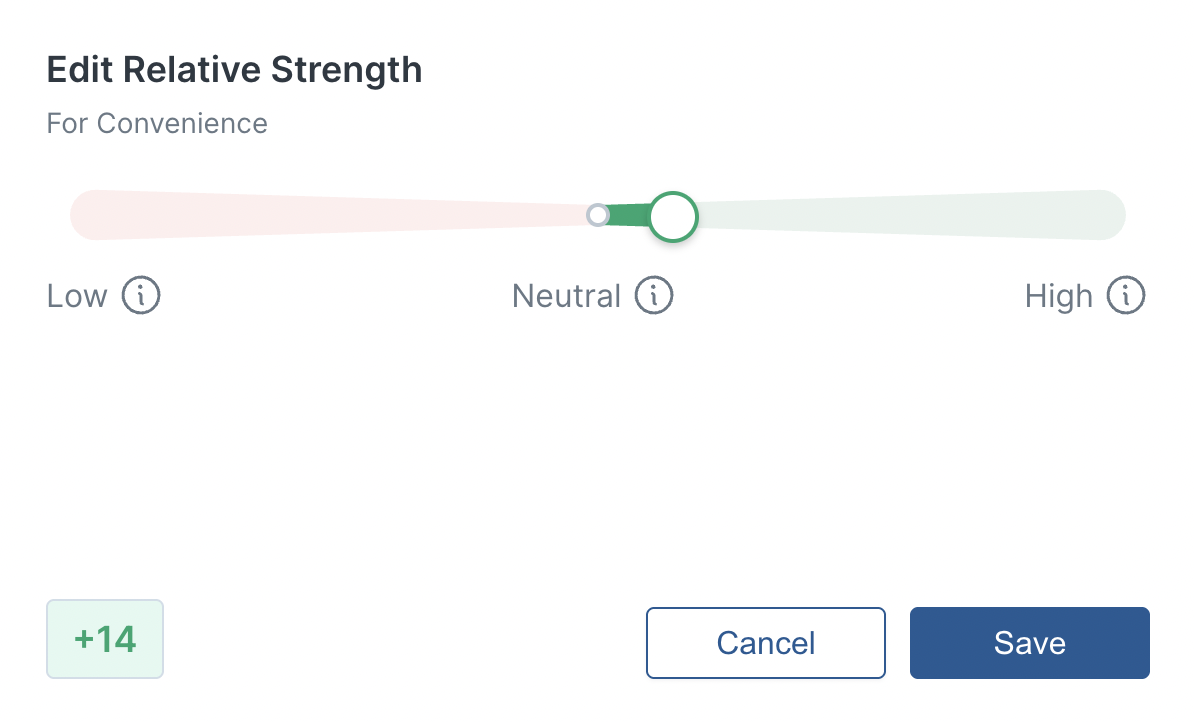This screenshot has height=722, width=1194.
Task: Open the High strength info tooltip
Action: [1128, 295]
